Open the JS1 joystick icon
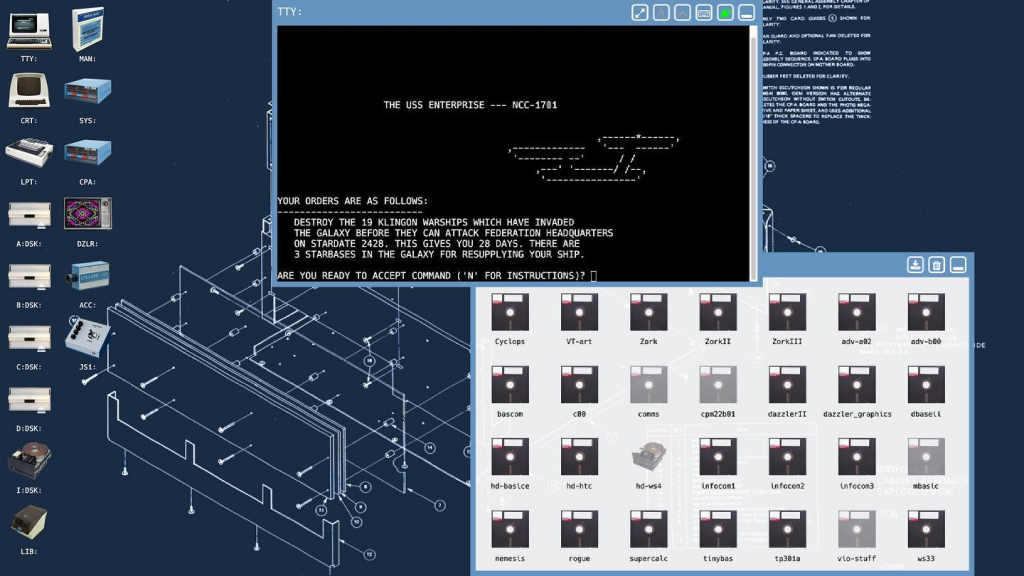Image resolution: width=1024 pixels, height=576 pixels. click(88, 338)
